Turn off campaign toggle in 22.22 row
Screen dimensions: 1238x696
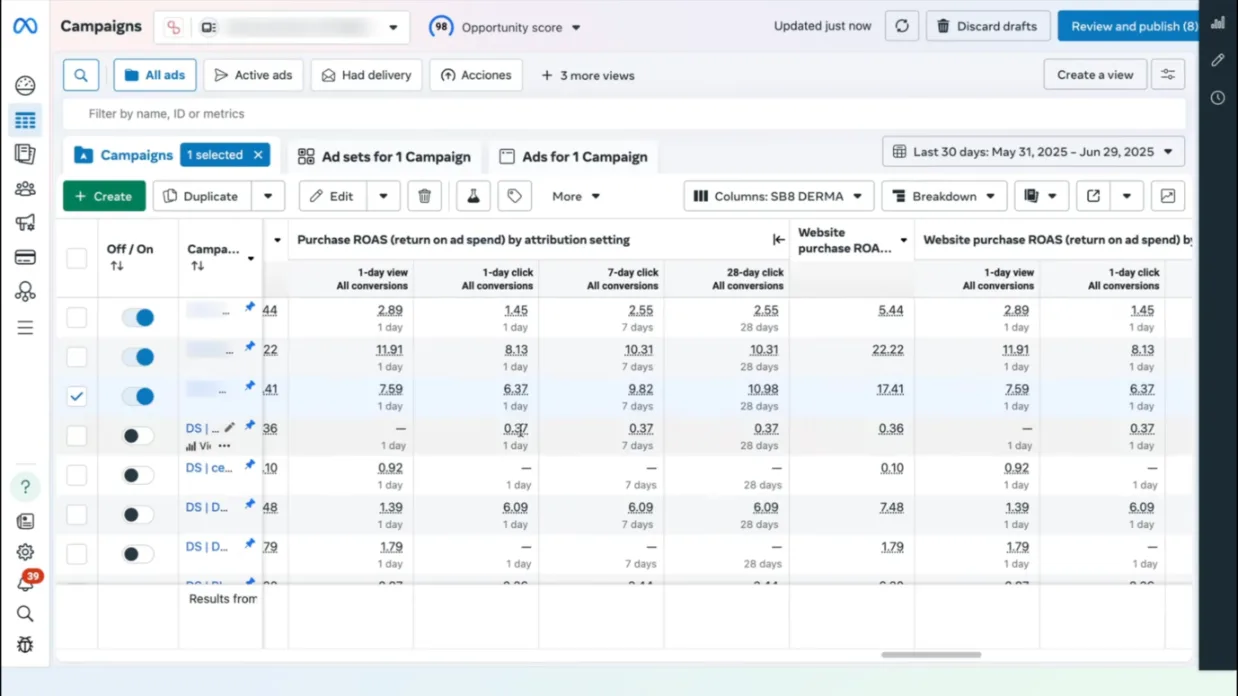(x=138, y=357)
